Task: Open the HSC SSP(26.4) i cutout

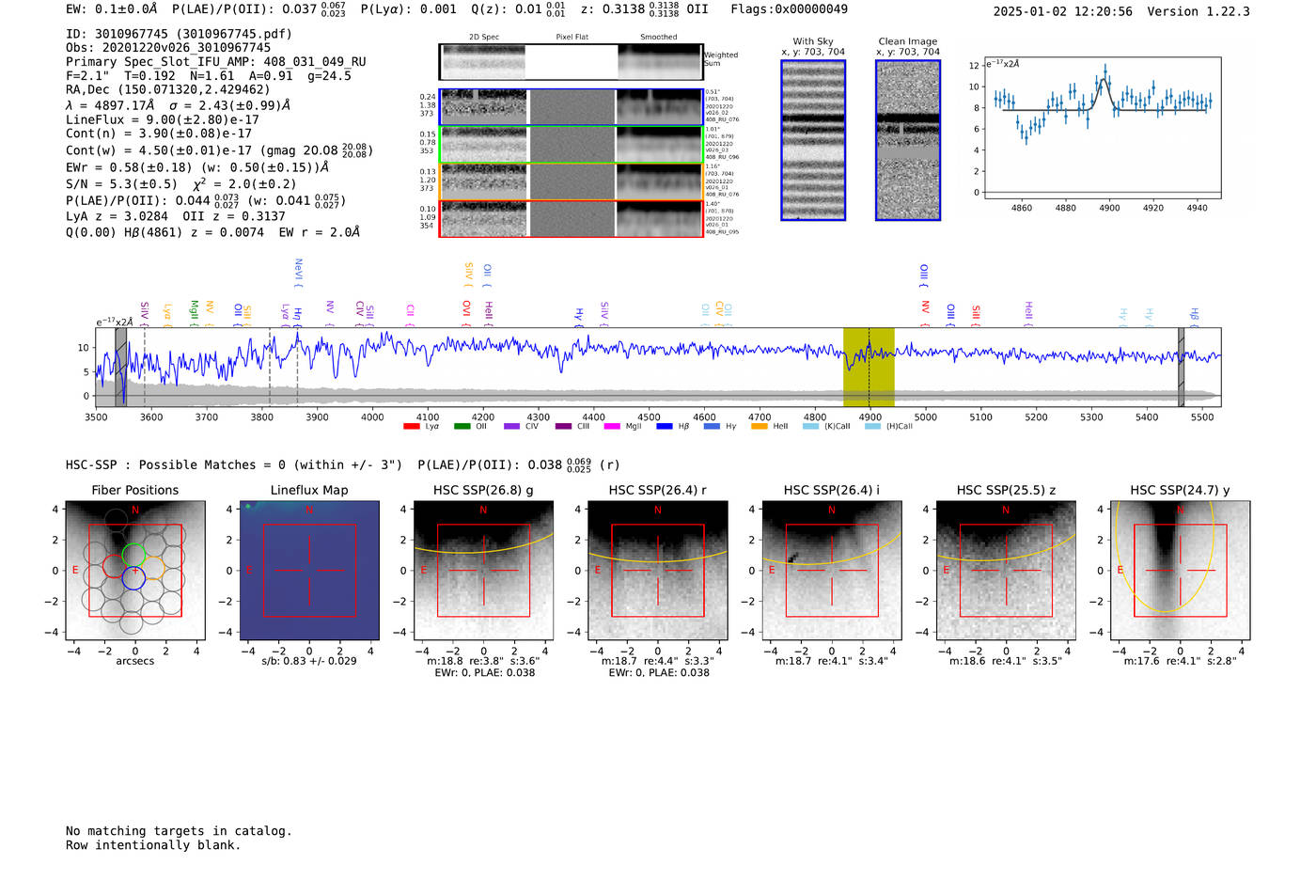Action: point(831,571)
